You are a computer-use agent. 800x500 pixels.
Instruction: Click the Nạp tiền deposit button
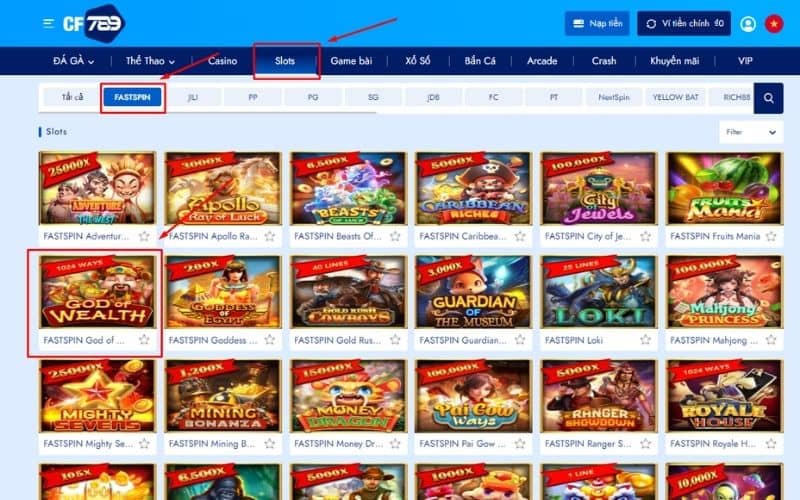coord(597,23)
